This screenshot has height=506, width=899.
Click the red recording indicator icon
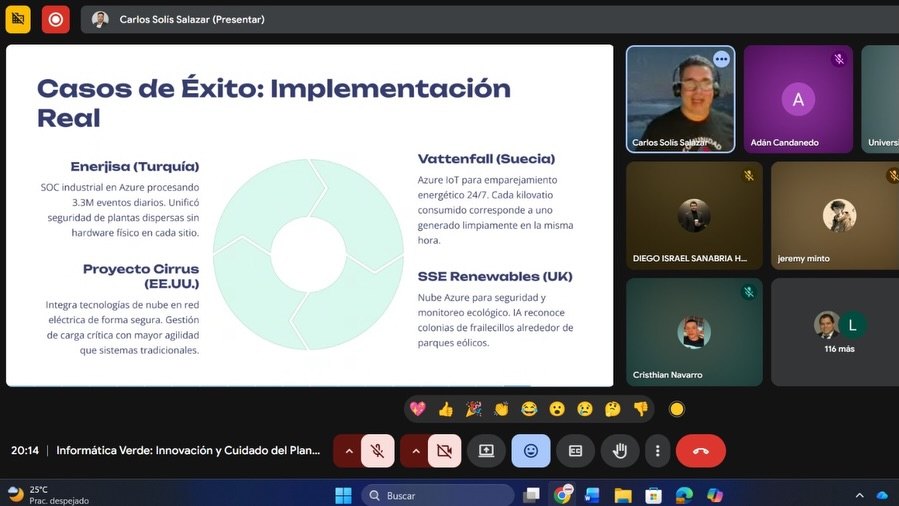(55, 19)
